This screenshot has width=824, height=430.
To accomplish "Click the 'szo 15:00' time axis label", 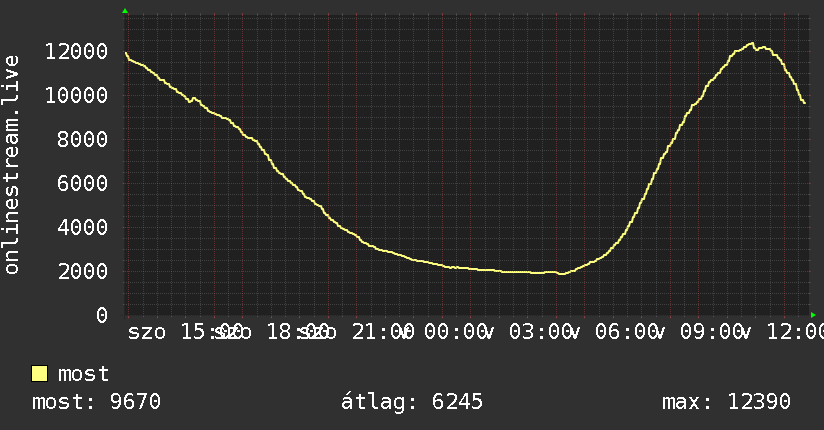I will point(184,332).
